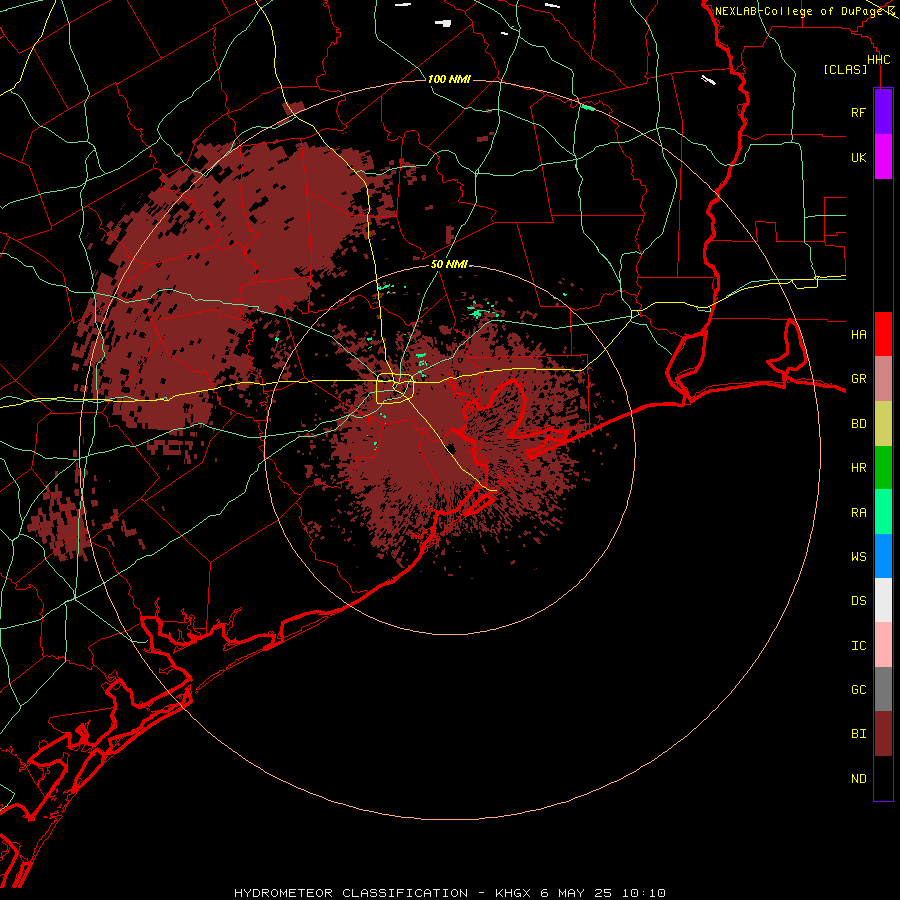Click the HA red legend swatch

[x=883, y=334]
